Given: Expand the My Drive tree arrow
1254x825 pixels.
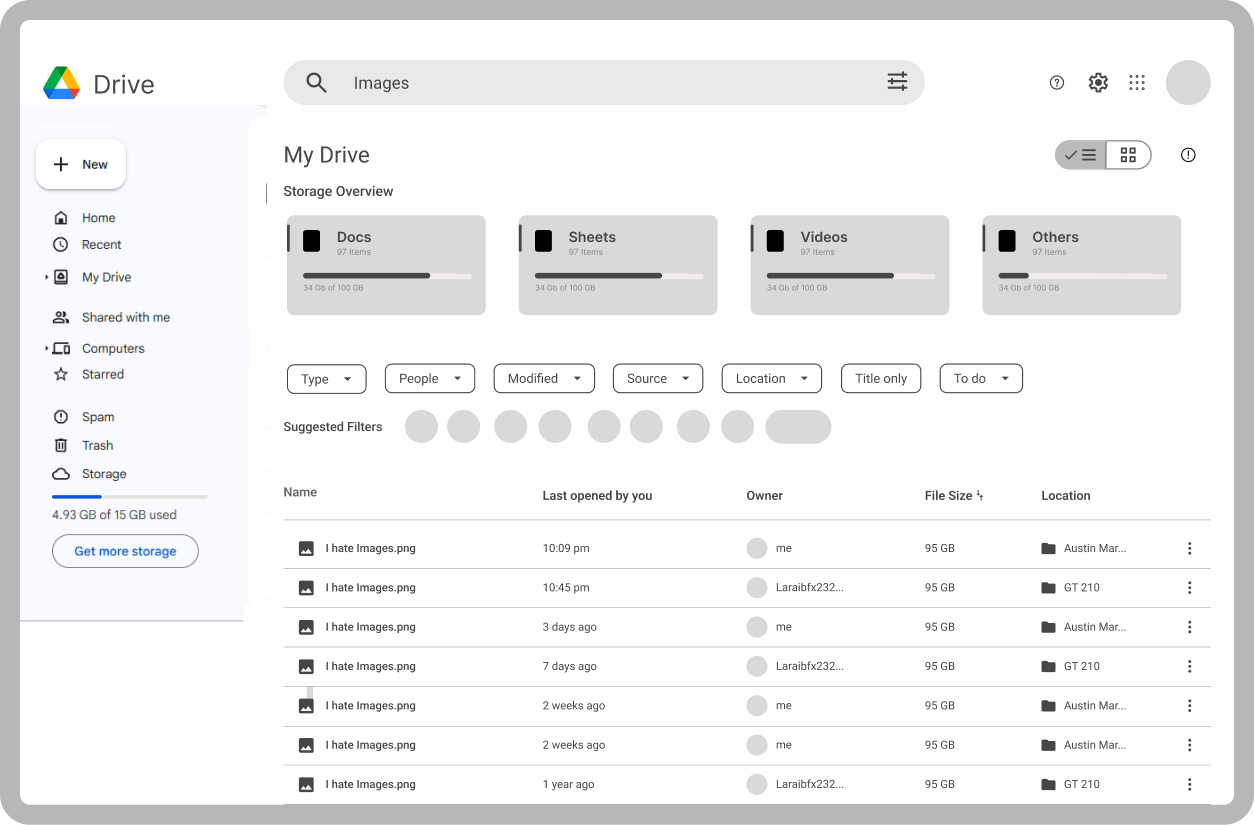Looking at the screenshot, I should pos(46,277).
